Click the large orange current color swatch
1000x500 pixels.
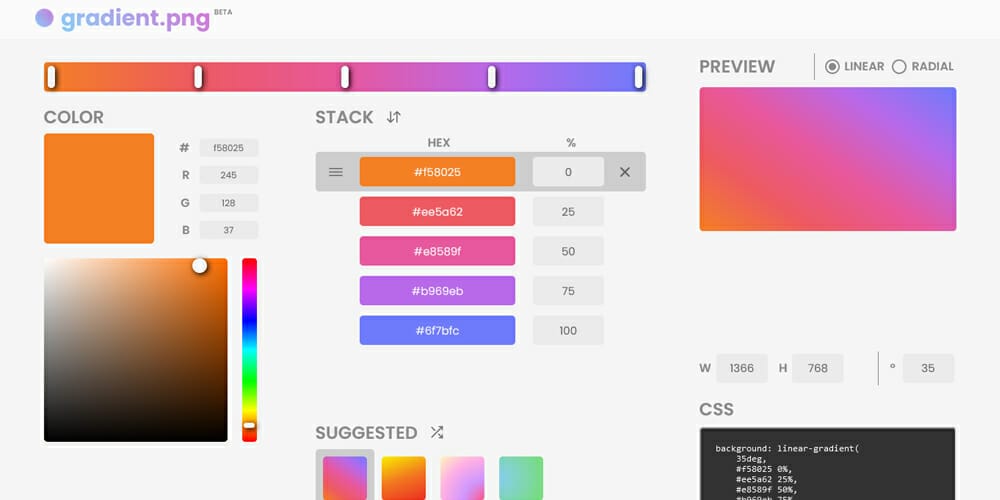tap(99, 188)
